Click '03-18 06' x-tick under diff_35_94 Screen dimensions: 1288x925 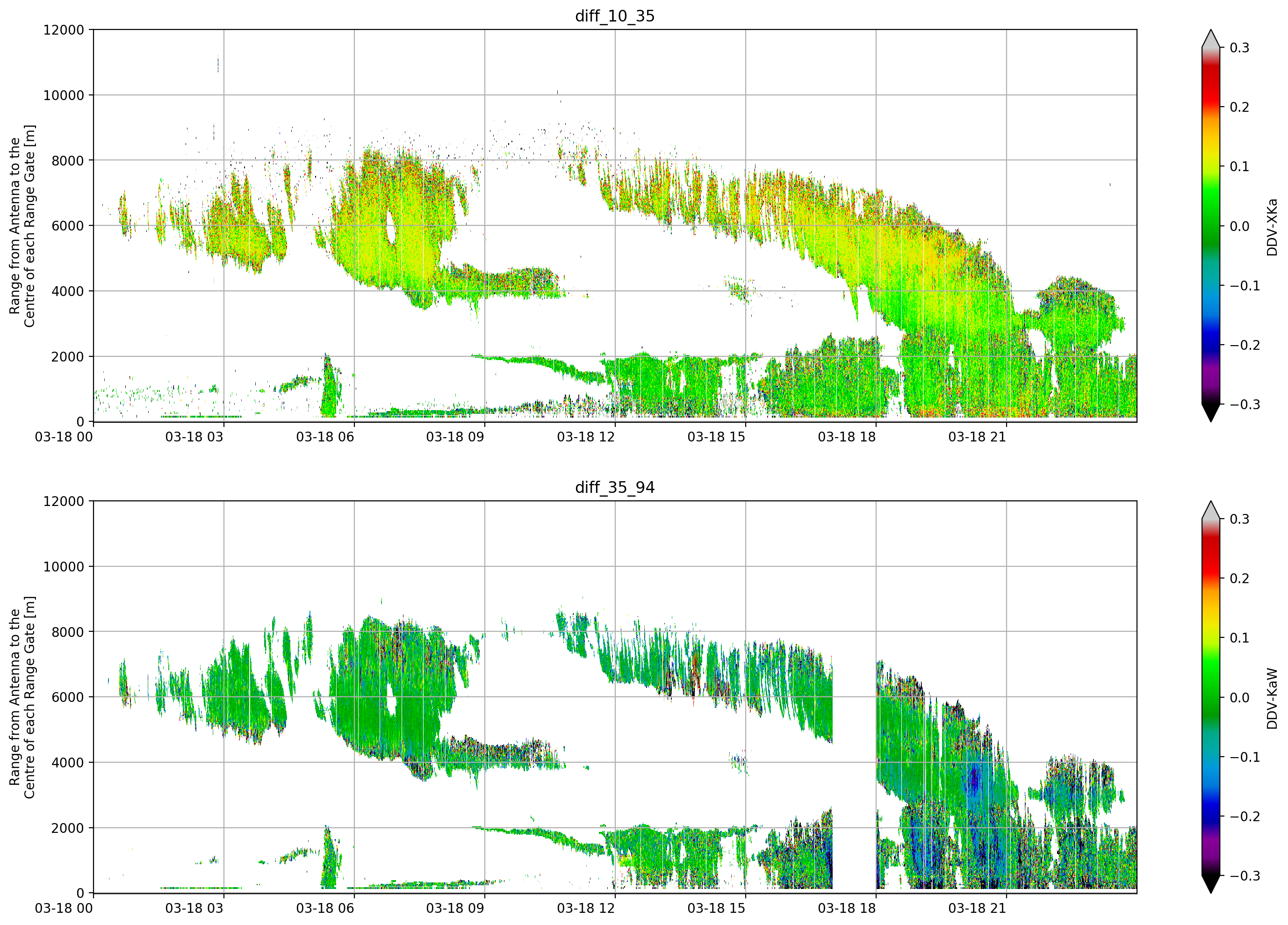(325, 908)
